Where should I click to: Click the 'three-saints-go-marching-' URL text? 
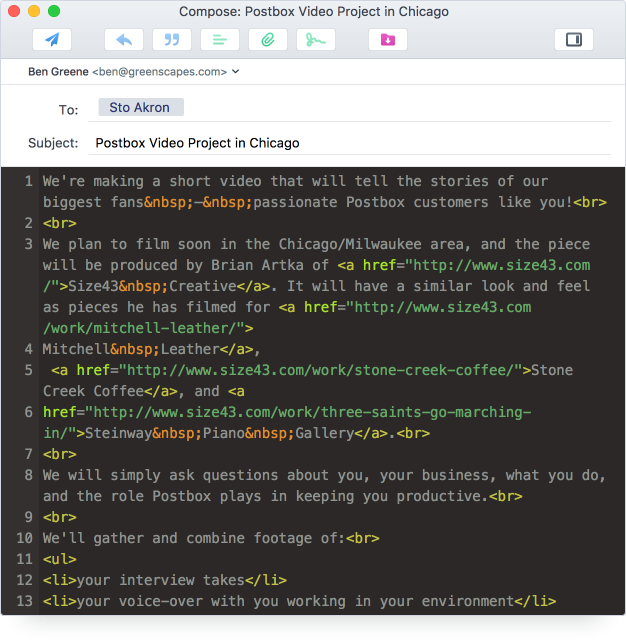[426, 412]
